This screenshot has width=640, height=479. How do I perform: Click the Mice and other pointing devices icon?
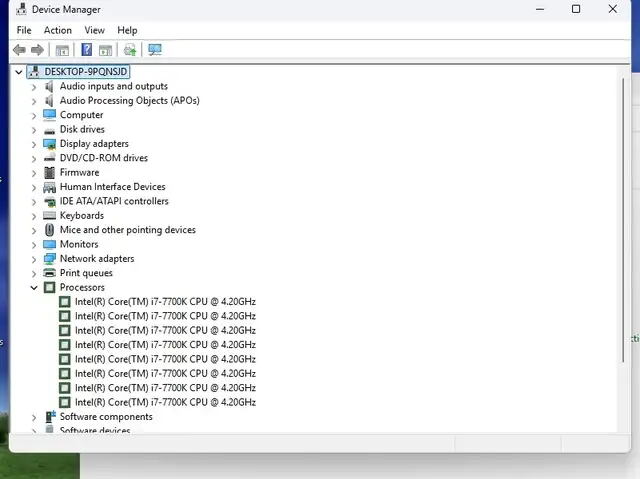(49, 230)
